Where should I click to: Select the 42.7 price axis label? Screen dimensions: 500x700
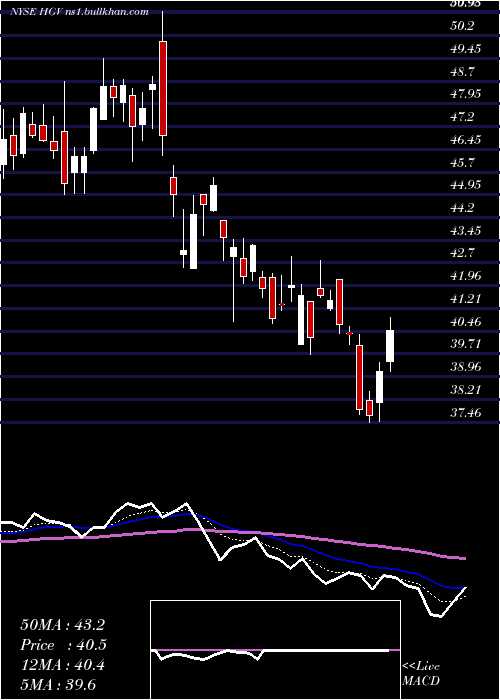pyautogui.click(x=462, y=253)
